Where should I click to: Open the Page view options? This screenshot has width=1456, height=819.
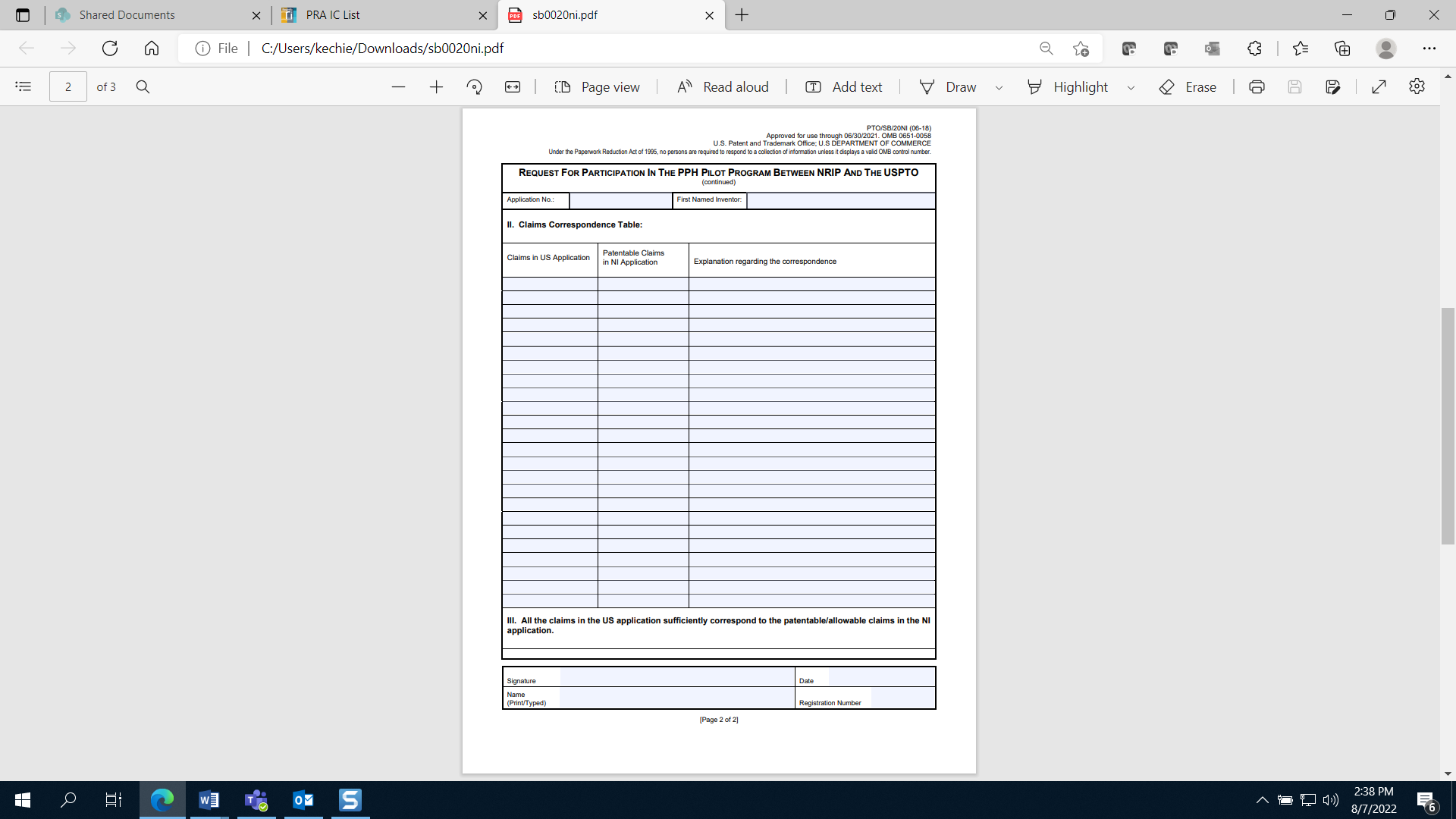pyautogui.click(x=598, y=87)
